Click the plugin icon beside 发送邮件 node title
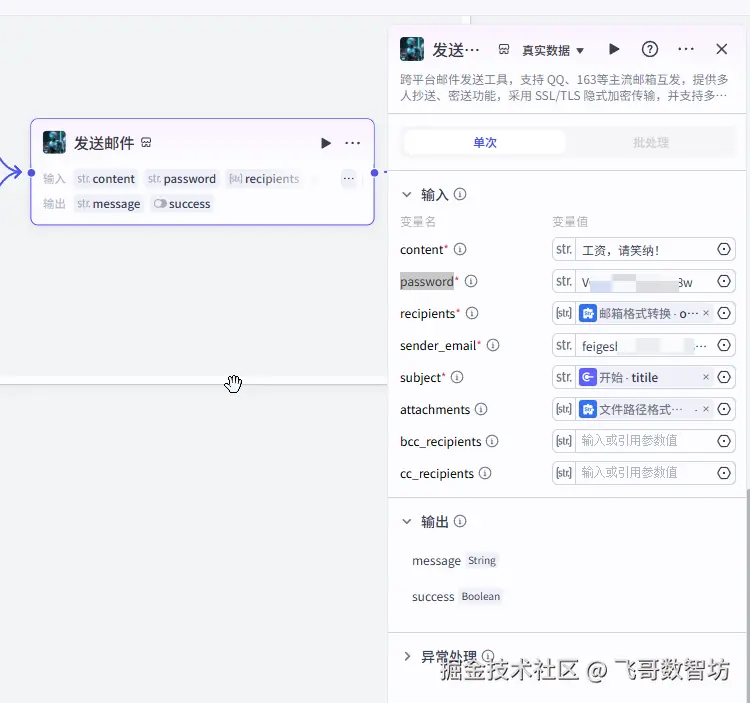This screenshot has width=750, height=703. point(146,143)
